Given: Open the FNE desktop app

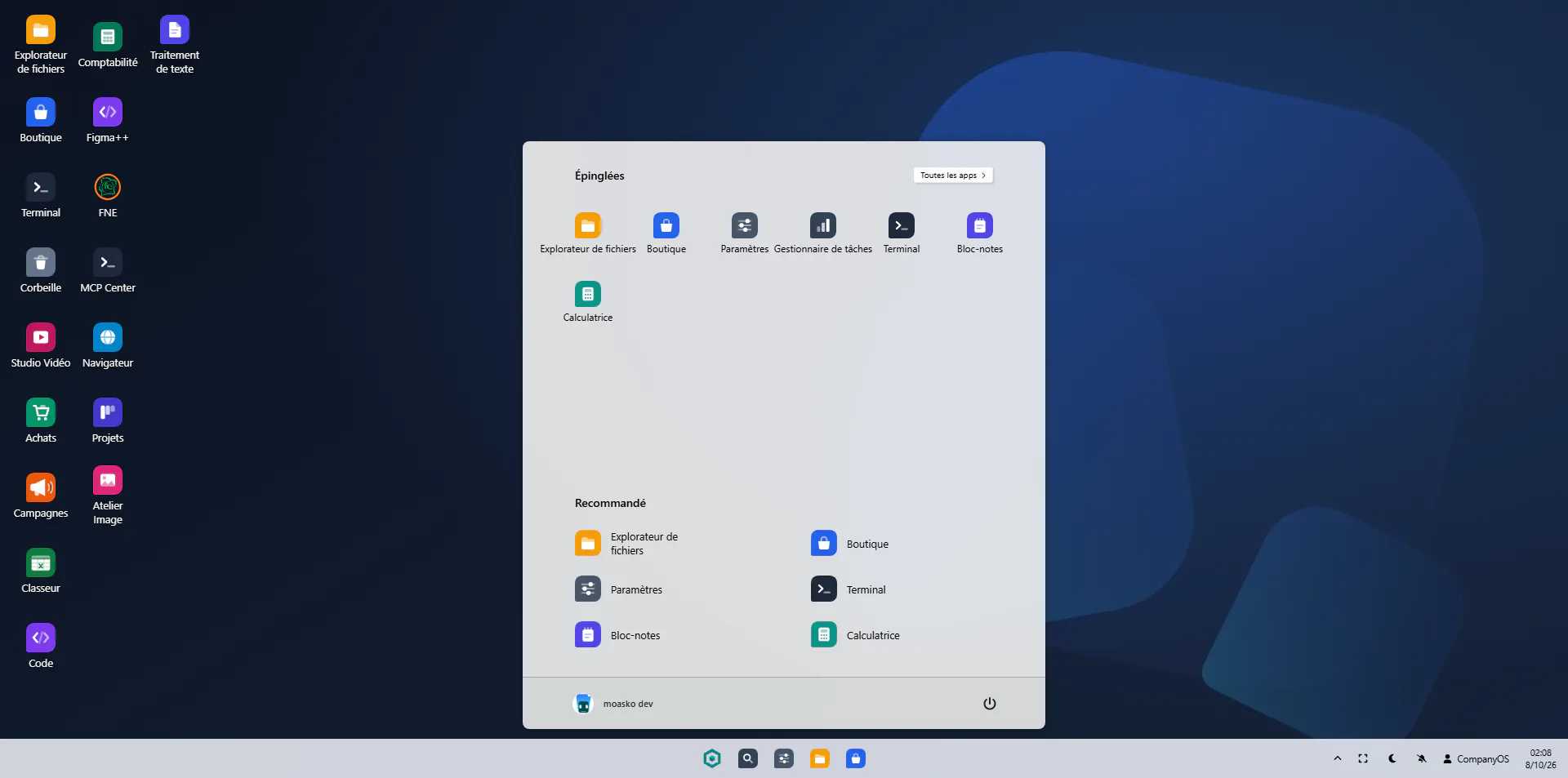Looking at the screenshot, I should tap(107, 196).
